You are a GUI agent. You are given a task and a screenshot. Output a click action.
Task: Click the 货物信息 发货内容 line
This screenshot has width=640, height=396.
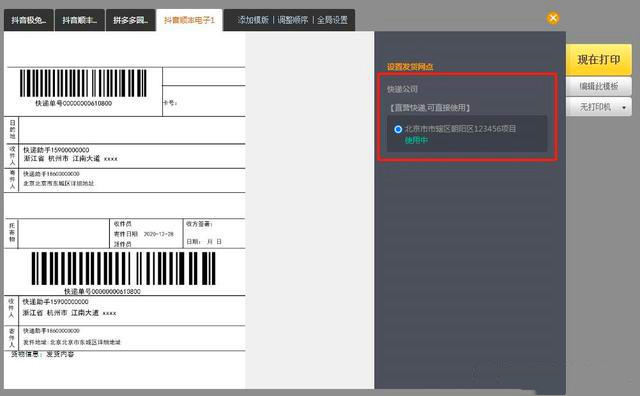point(42,354)
